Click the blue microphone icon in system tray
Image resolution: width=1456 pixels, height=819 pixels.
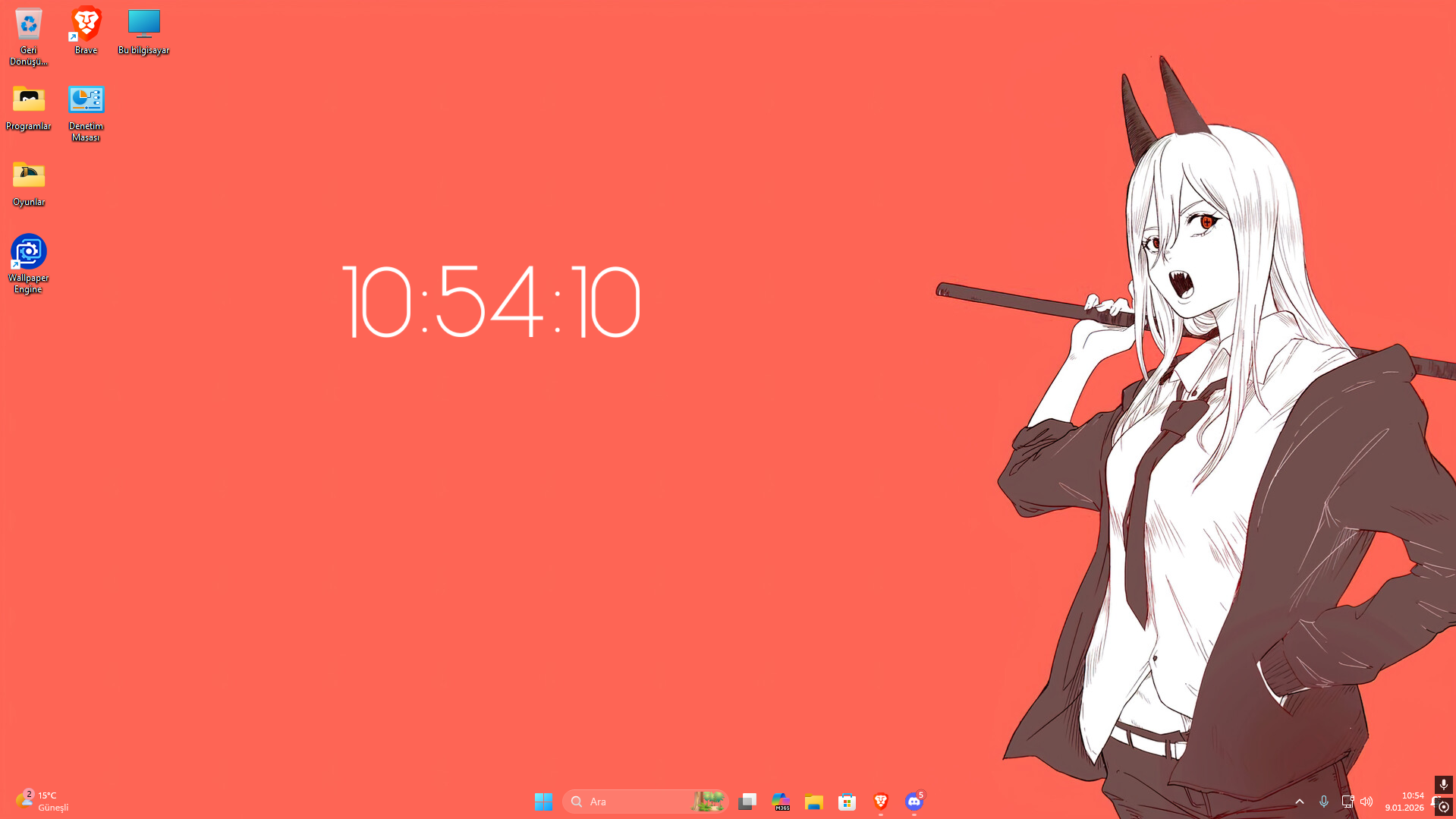pyautogui.click(x=1324, y=802)
